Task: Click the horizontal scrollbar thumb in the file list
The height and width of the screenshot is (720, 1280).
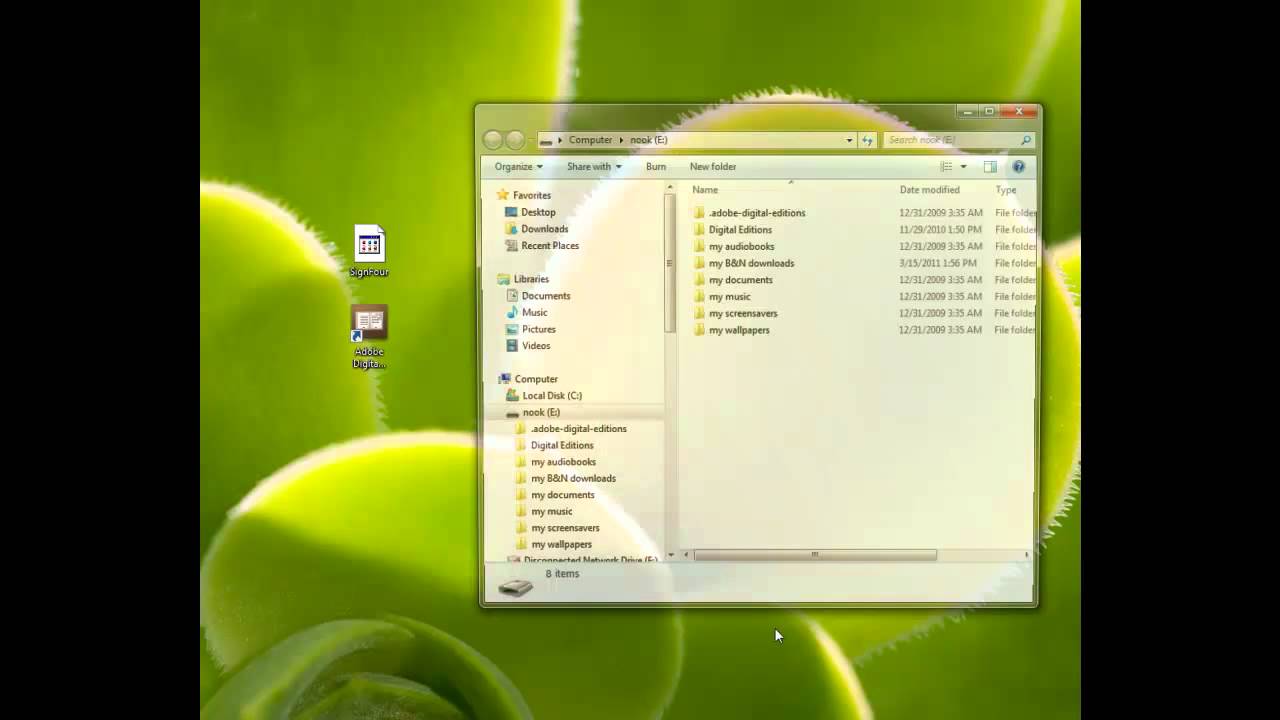Action: pyautogui.click(x=815, y=555)
